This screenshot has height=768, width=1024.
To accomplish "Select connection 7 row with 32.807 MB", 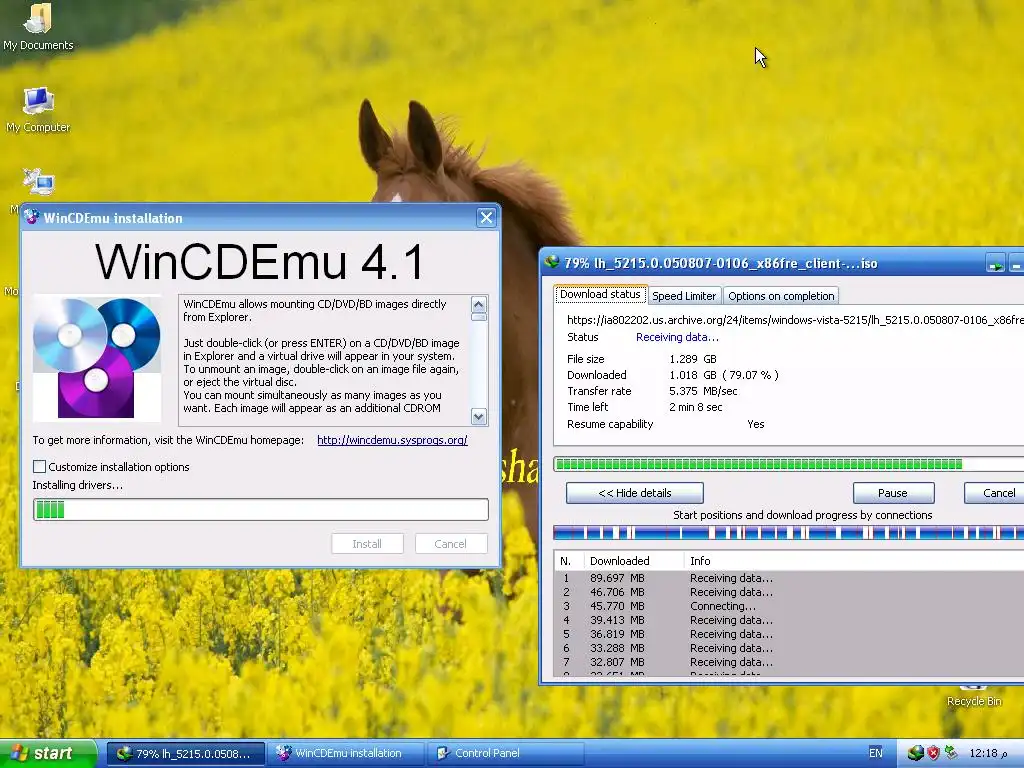I will pos(790,662).
